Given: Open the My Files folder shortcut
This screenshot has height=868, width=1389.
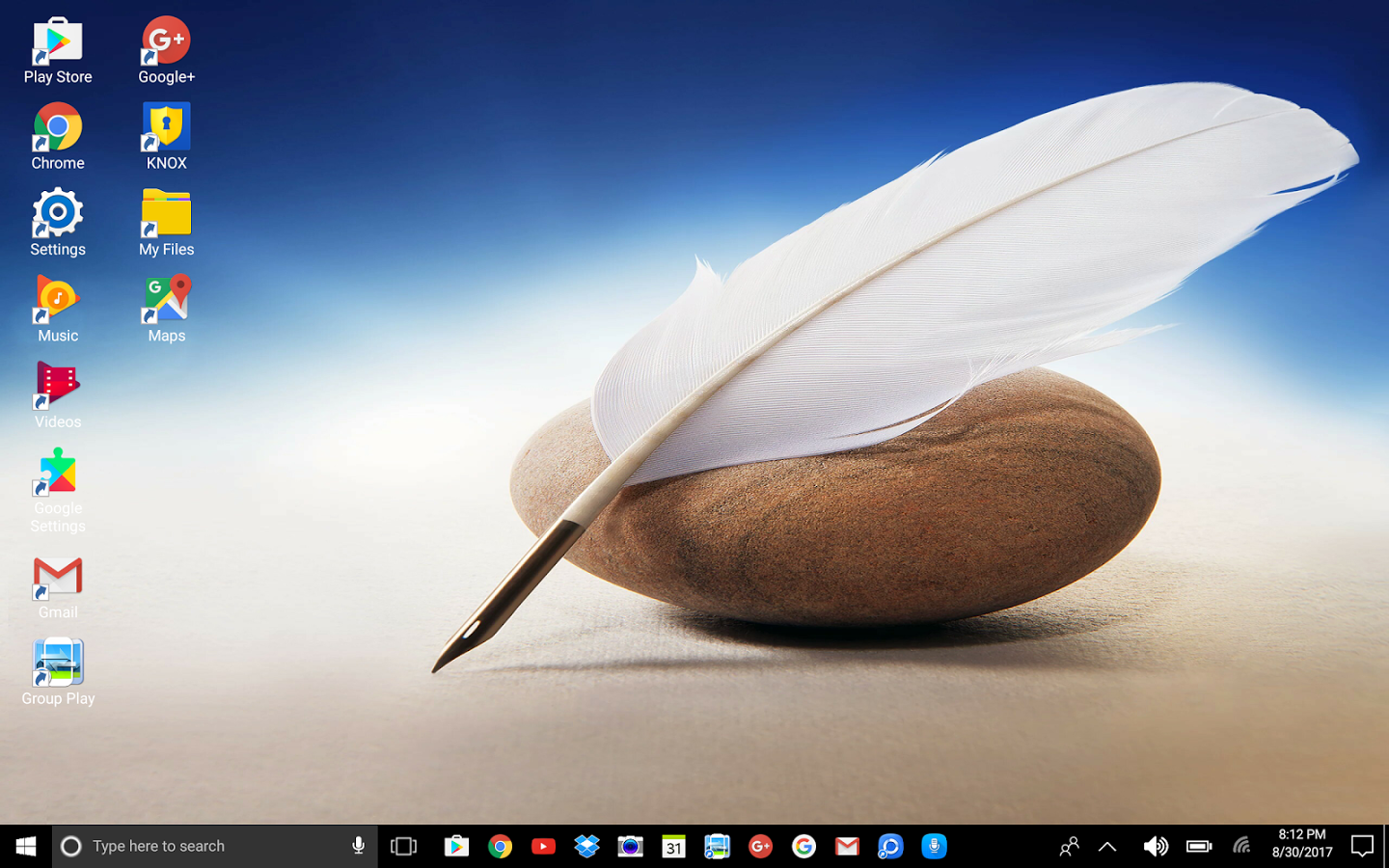Looking at the screenshot, I should coord(166,223).
